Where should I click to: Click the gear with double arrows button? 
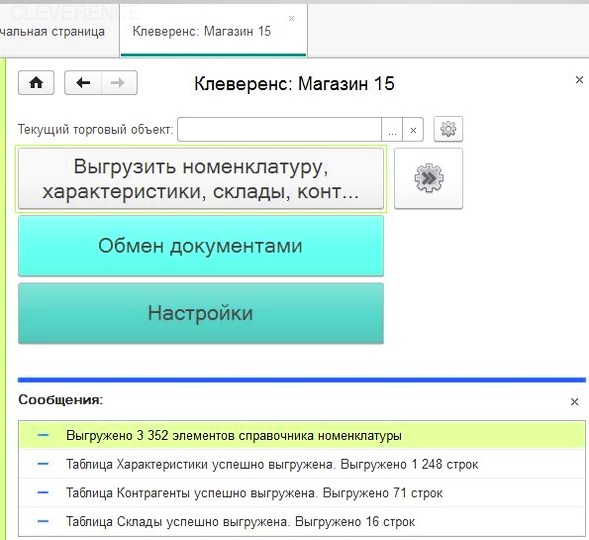(x=429, y=178)
